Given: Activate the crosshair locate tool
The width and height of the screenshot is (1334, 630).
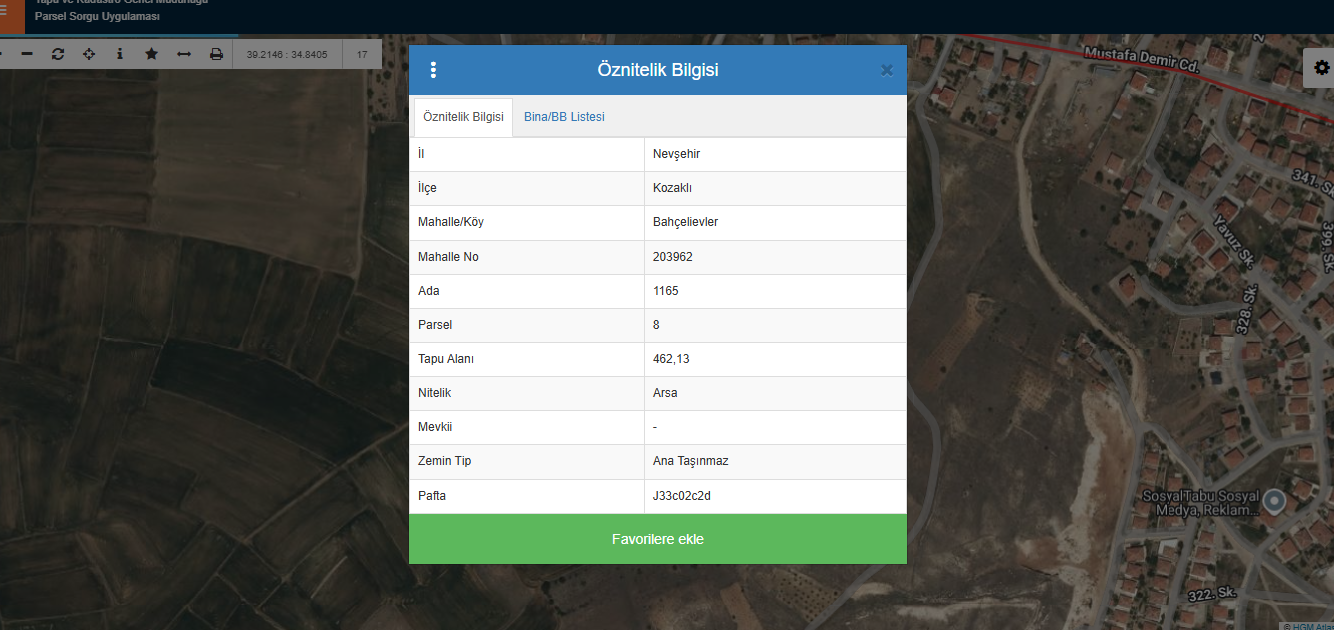Looking at the screenshot, I should coord(89,54).
